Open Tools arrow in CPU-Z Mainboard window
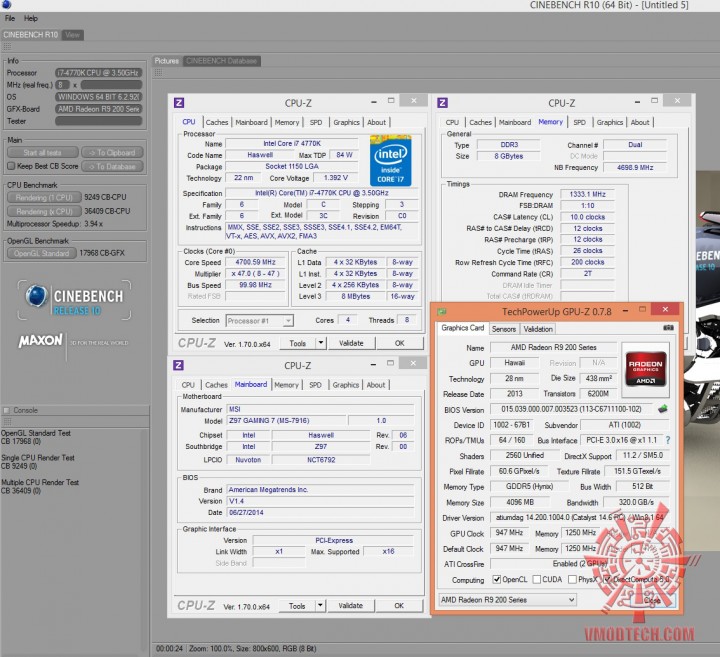This screenshot has height=657, width=720. 321,606
